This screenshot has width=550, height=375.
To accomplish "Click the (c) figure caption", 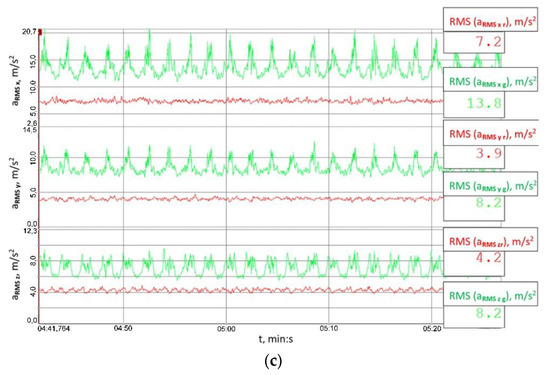I will [x=273, y=361].
